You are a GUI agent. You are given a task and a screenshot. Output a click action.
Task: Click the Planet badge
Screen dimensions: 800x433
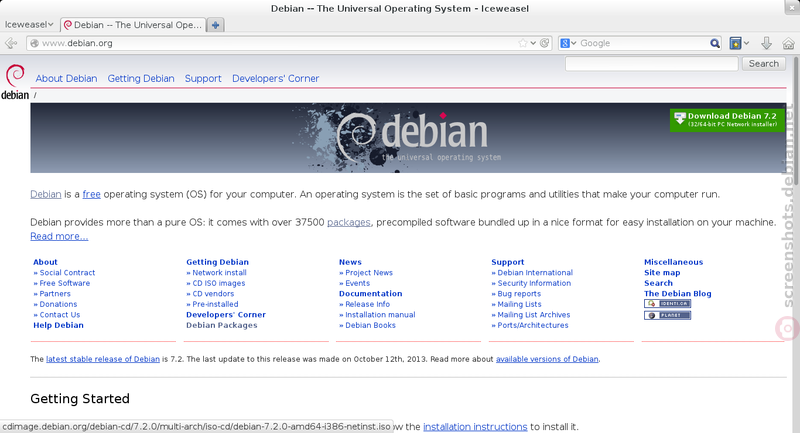point(667,315)
